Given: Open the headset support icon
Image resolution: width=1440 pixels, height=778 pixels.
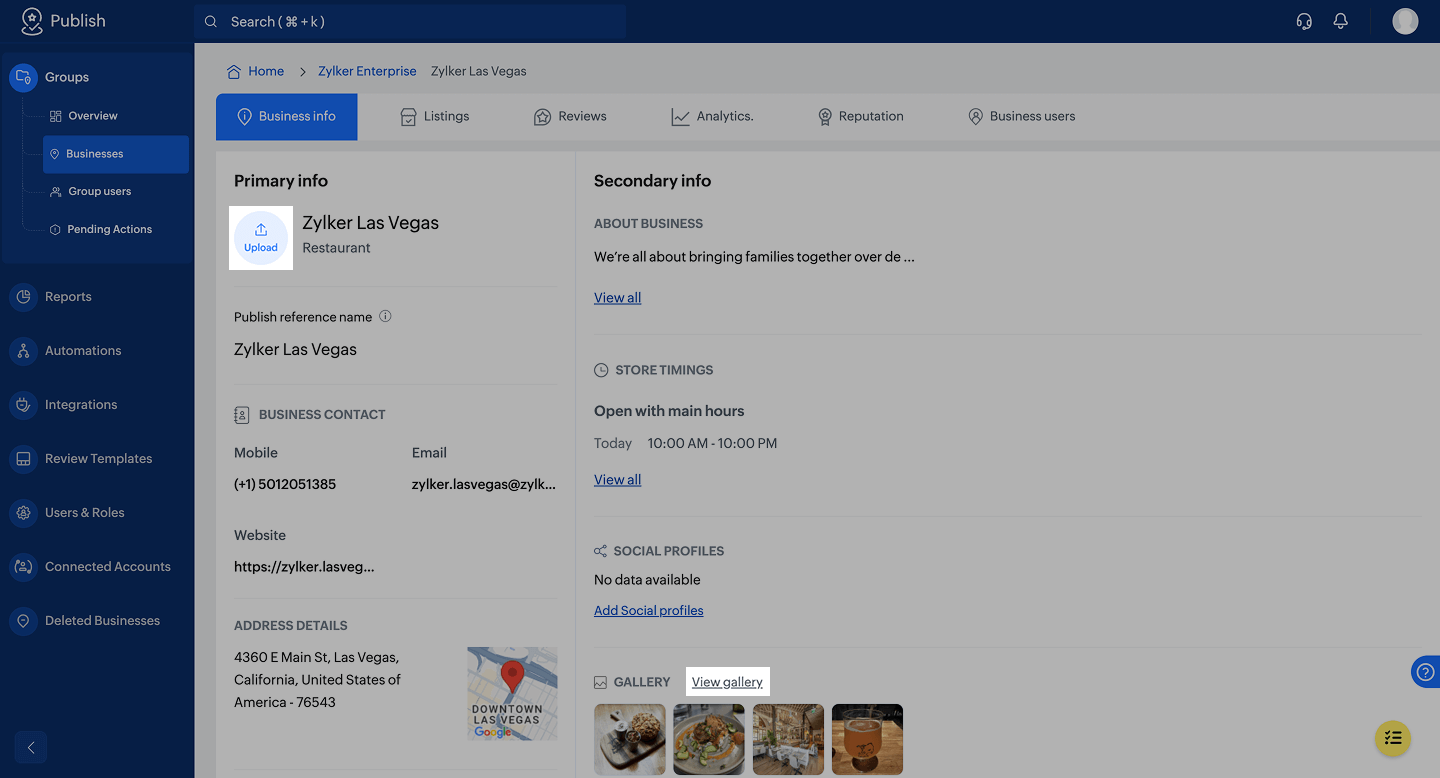Looking at the screenshot, I should click(1304, 21).
